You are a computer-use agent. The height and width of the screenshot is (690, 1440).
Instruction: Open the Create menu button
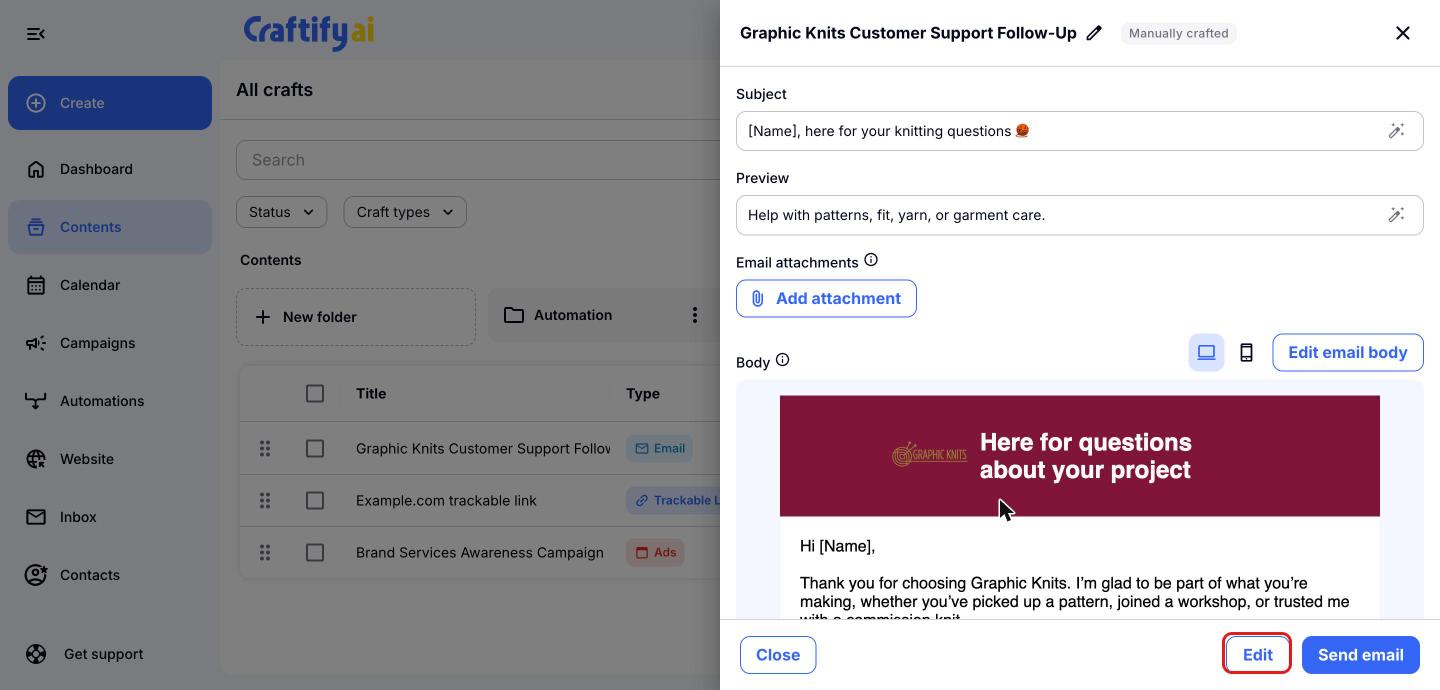click(110, 103)
